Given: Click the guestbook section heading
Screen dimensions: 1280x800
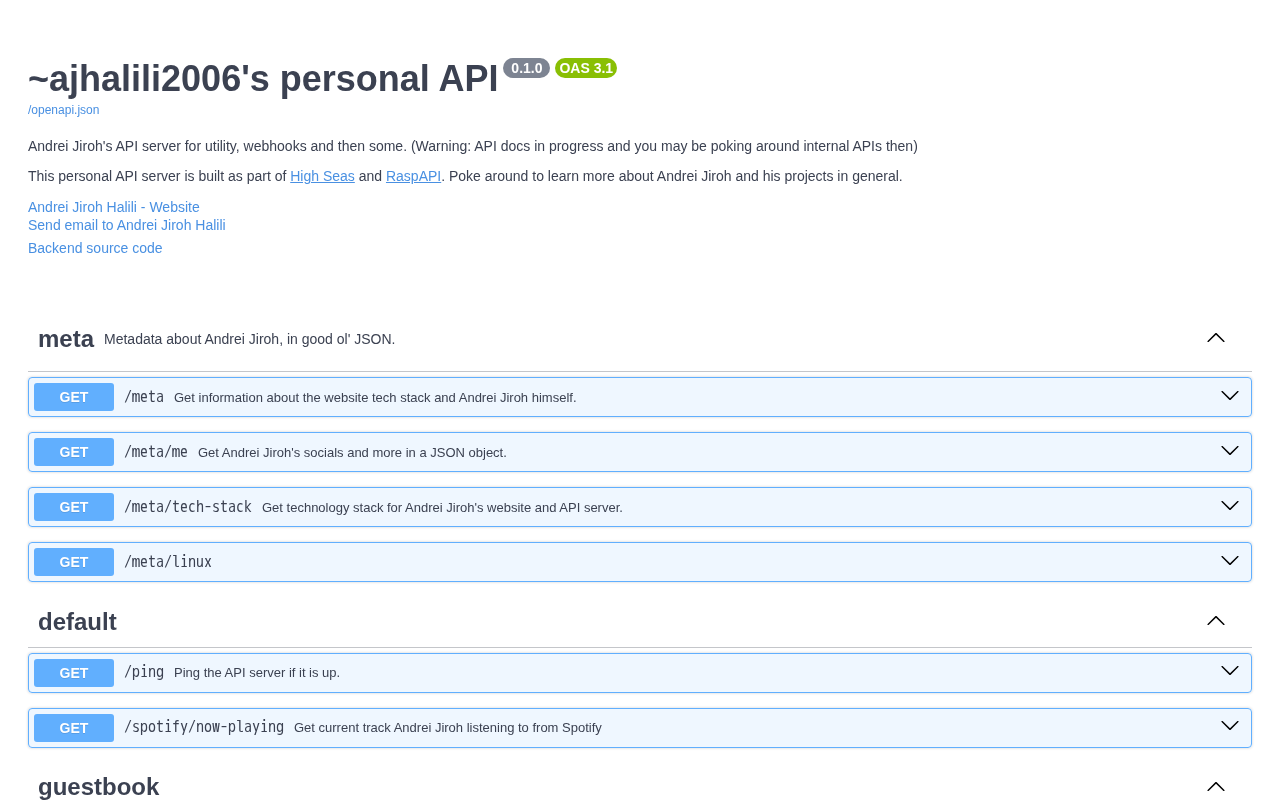Looking at the screenshot, I should pos(98,787).
